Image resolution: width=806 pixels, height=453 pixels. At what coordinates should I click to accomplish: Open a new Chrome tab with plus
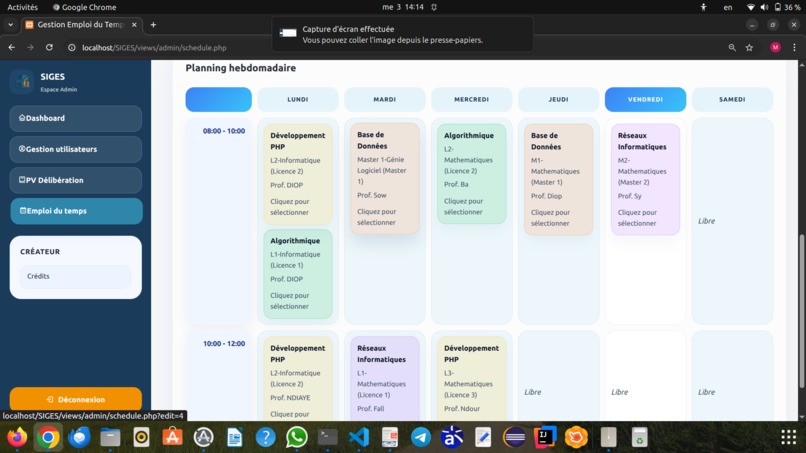(x=153, y=25)
